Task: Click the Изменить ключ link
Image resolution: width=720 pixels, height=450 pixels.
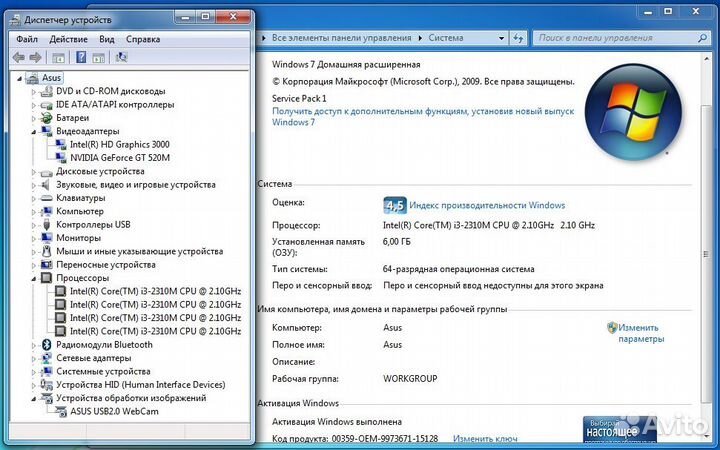Action: 484,438
